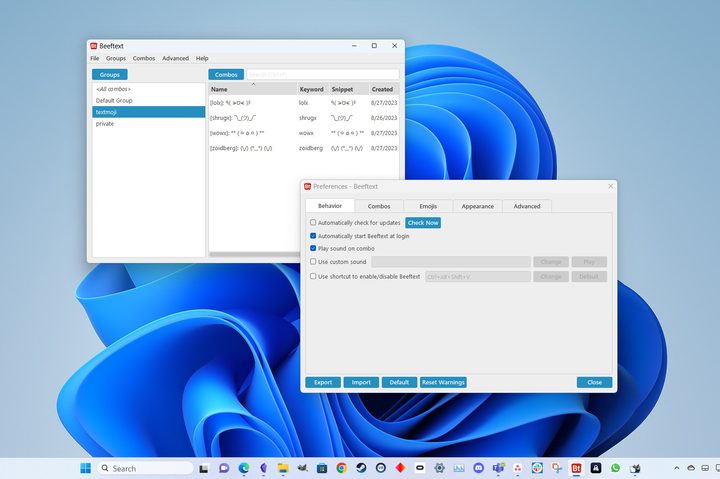Open Task View from the taskbar
This screenshot has height=479, width=720.
[203, 468]
